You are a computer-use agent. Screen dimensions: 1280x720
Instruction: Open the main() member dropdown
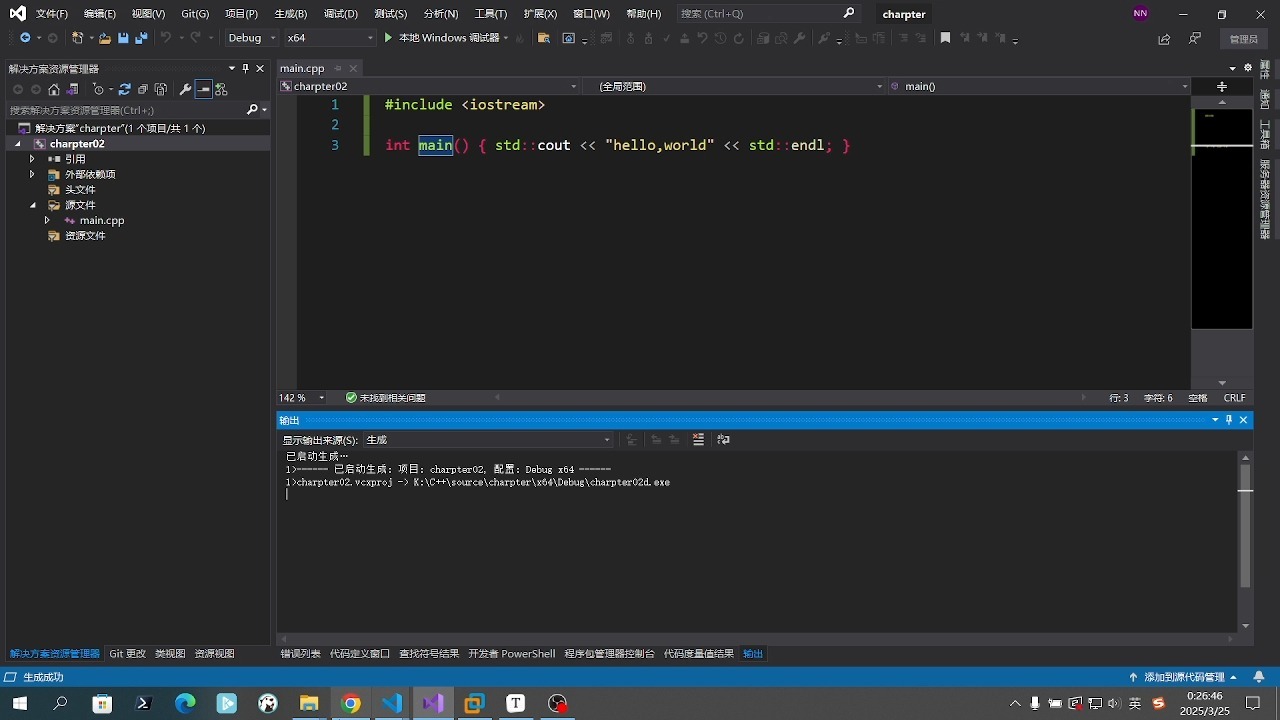point(1039,86)
